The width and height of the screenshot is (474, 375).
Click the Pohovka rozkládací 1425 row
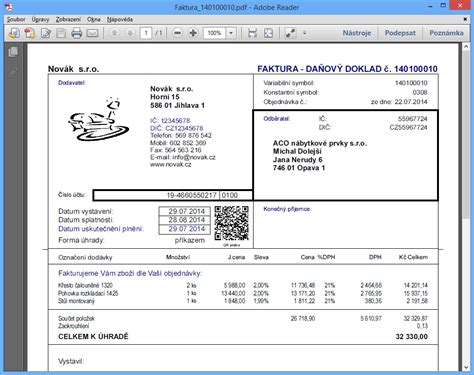tap(243, 293)
